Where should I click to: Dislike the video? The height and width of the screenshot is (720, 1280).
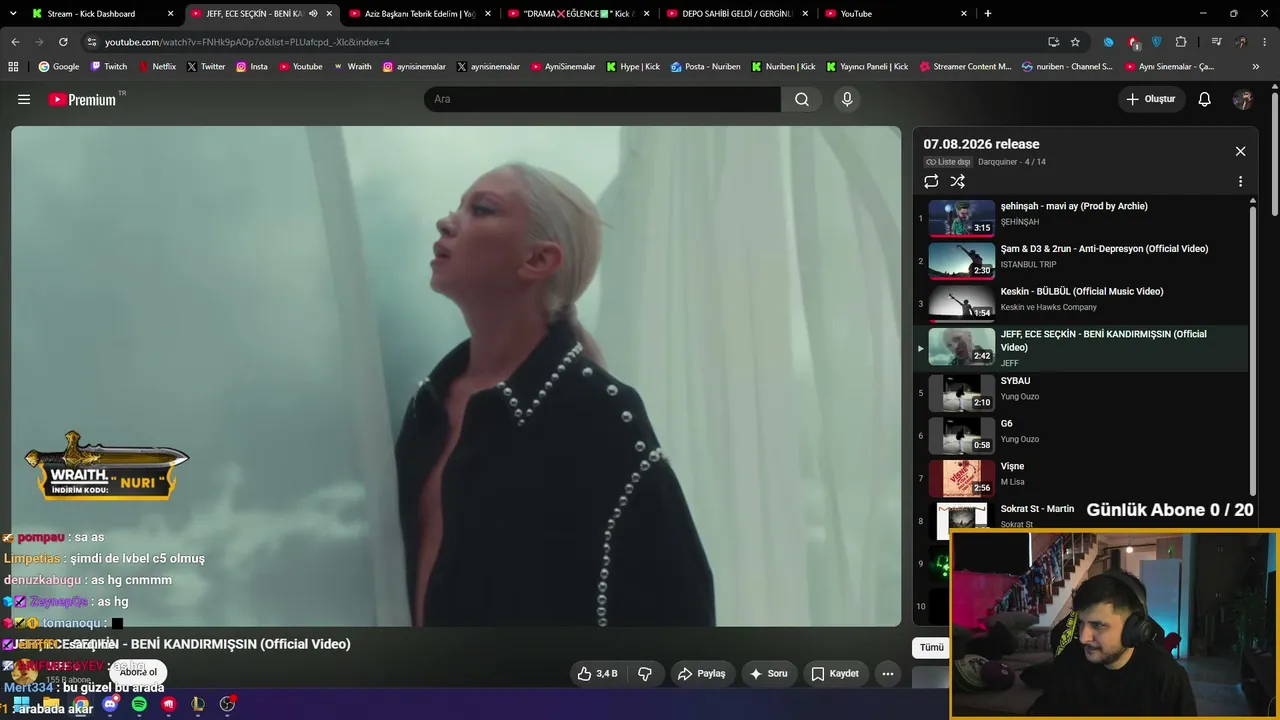pos(645,674)
